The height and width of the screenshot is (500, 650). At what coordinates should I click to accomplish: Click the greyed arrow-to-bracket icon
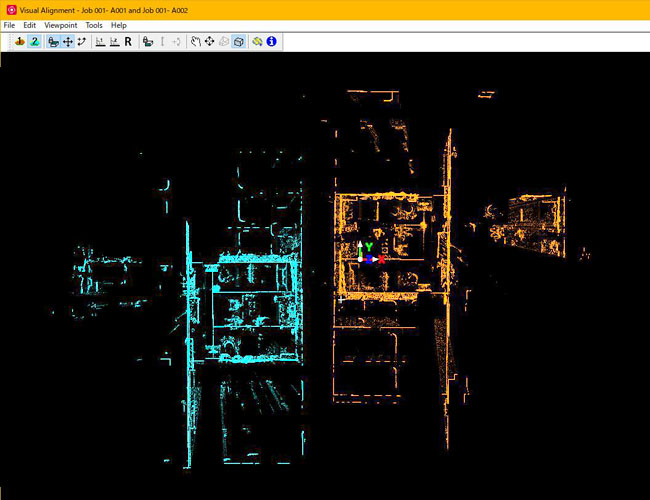pos(176,41)
